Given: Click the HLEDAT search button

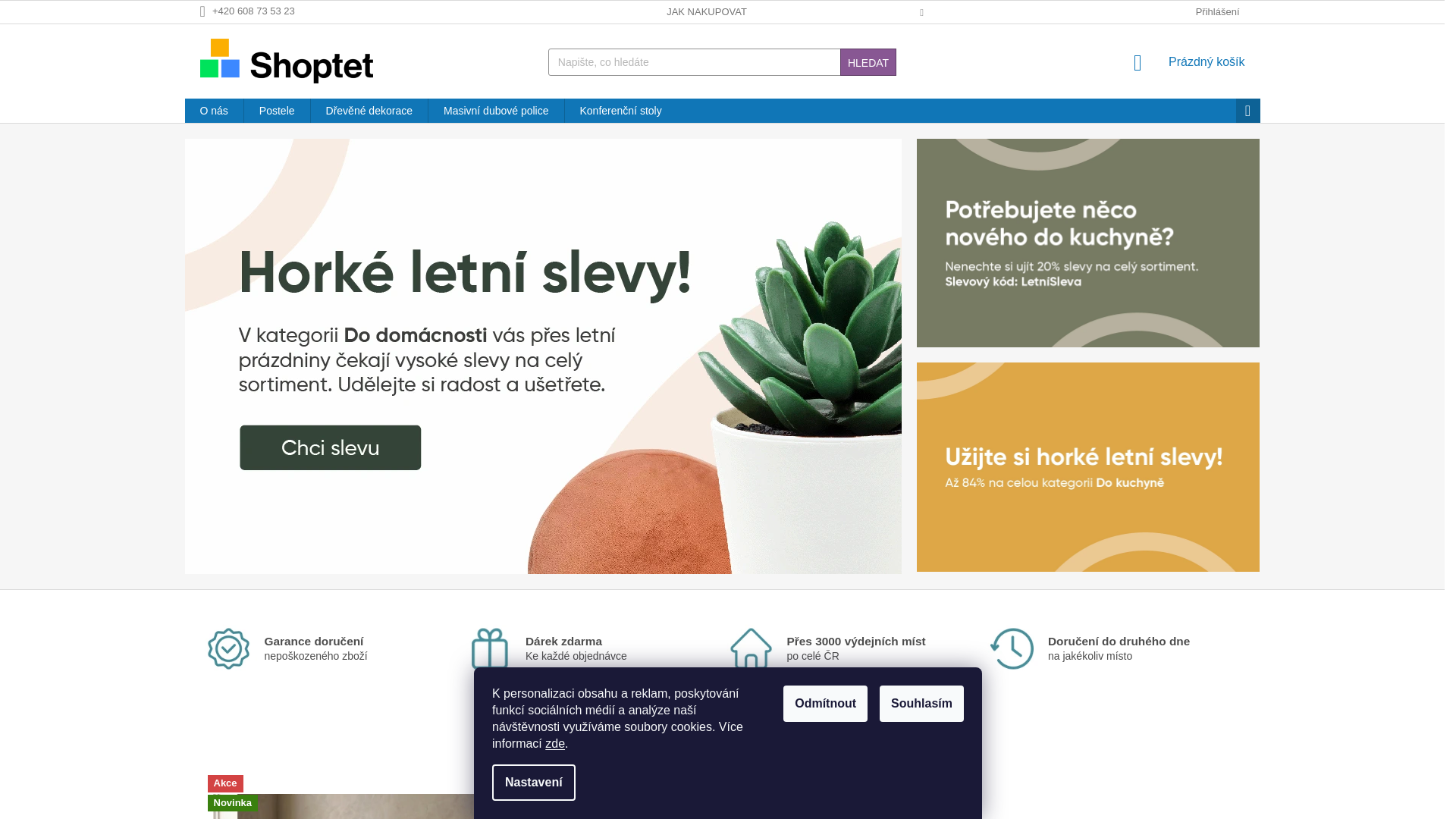Looking at the screenshot, I should pos(868,62).
